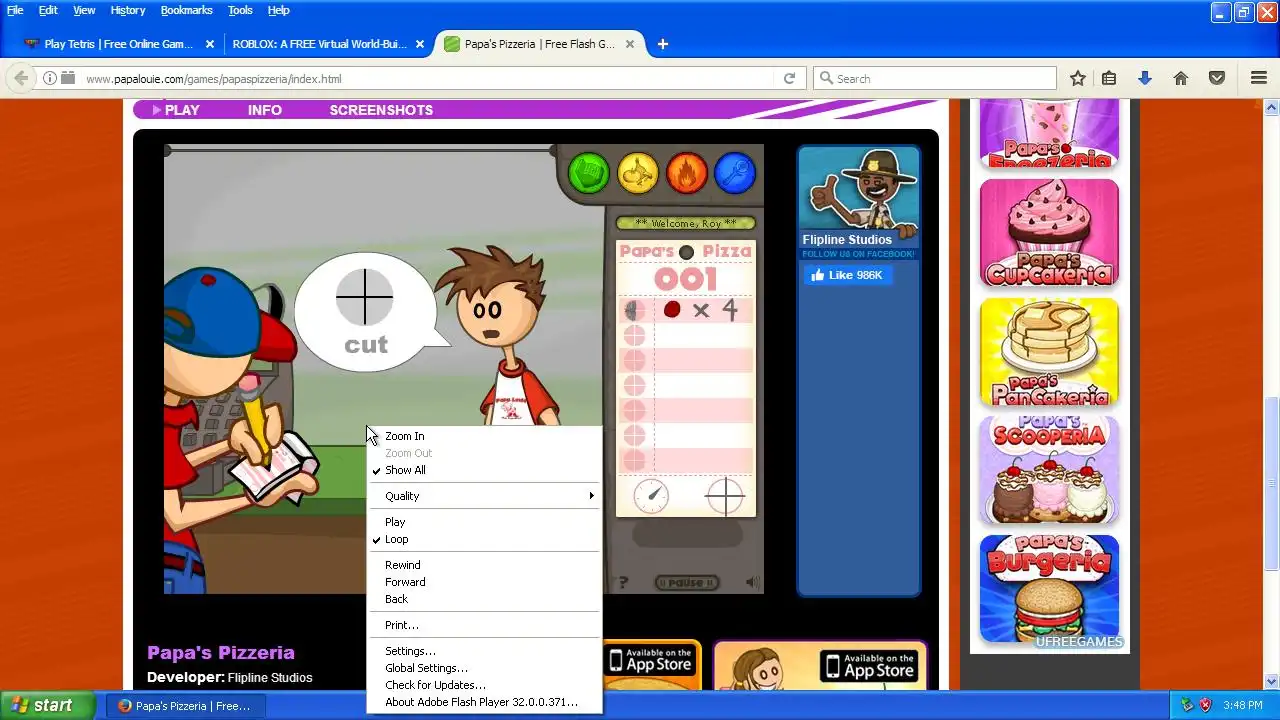Click the INFO link in purple bar
The height and width of the screenshot is (720, 1280).
click(265, 110)
